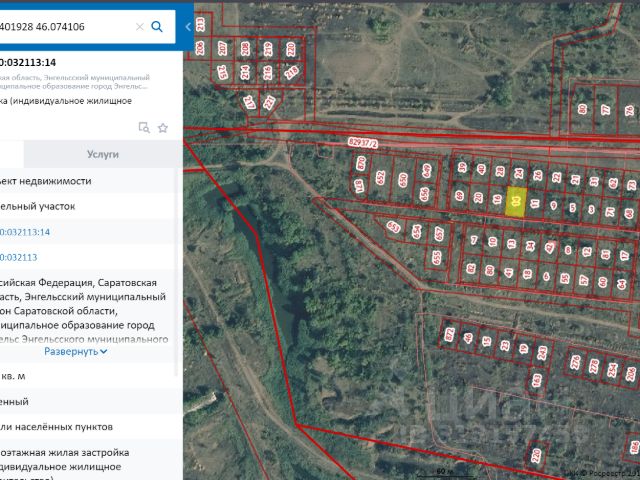This screenshot has width=640, height=480.
Task: Select parcel 39 on the map
Action: click(462, 167)
